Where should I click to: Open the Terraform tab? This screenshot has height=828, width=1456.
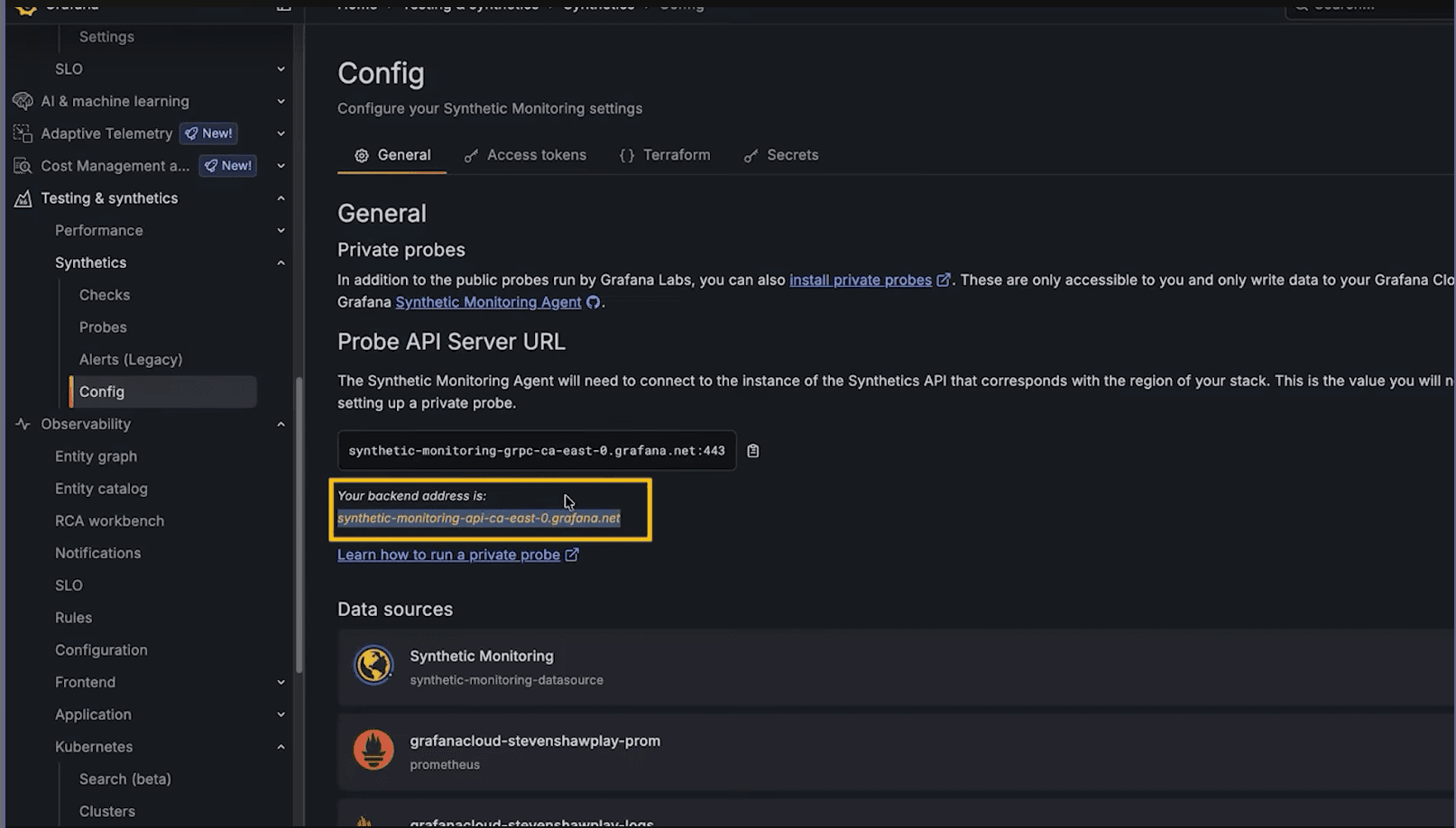676,154
